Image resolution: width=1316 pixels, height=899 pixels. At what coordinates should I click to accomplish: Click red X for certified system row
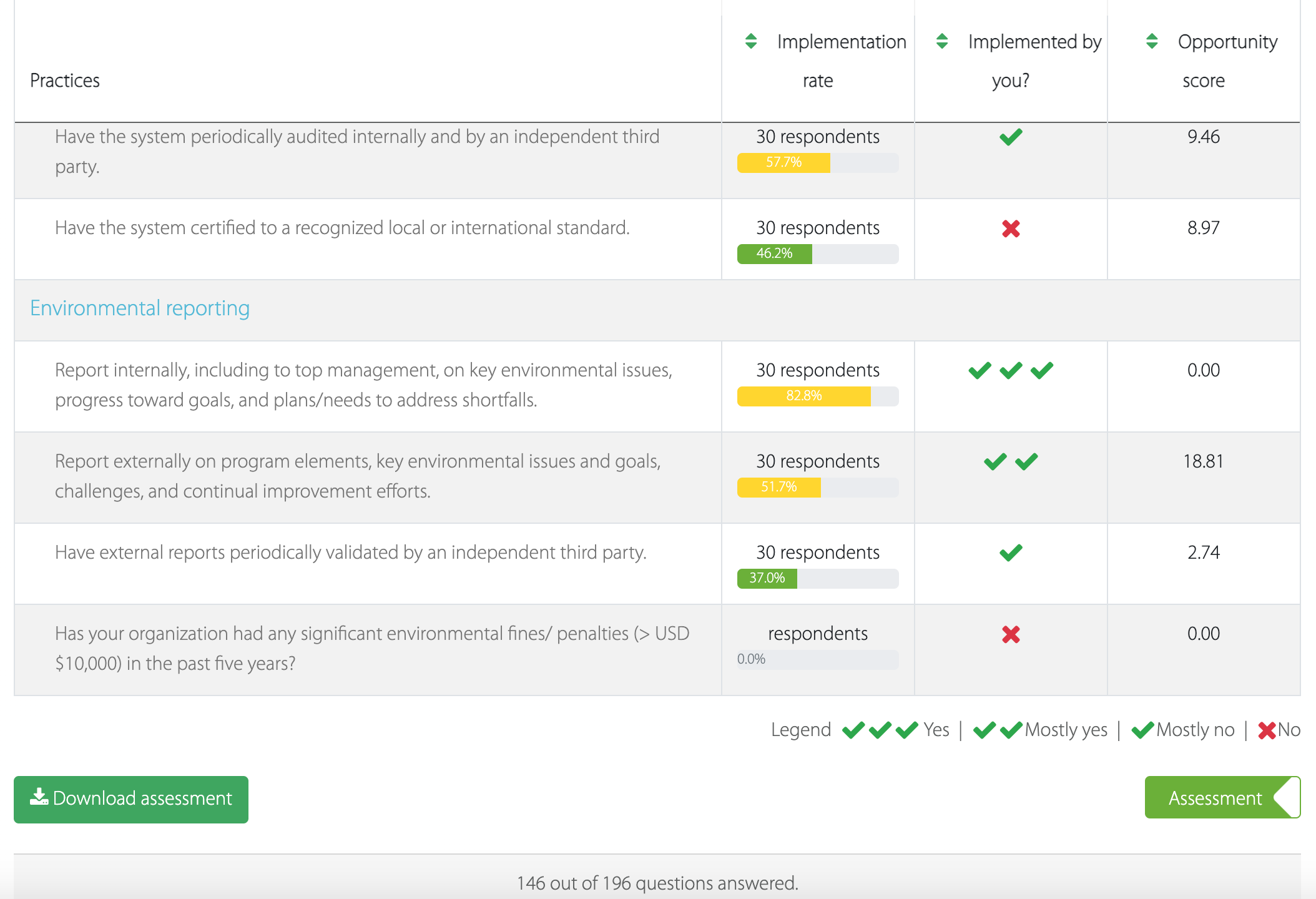pos(1011,228)
